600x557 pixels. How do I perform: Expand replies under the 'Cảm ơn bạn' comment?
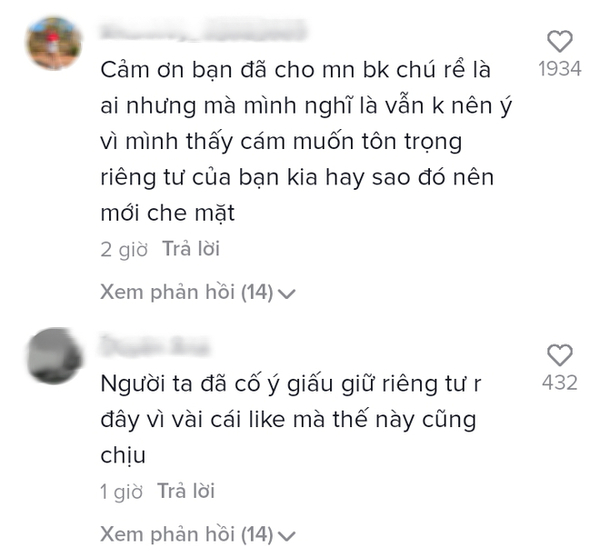197,293
